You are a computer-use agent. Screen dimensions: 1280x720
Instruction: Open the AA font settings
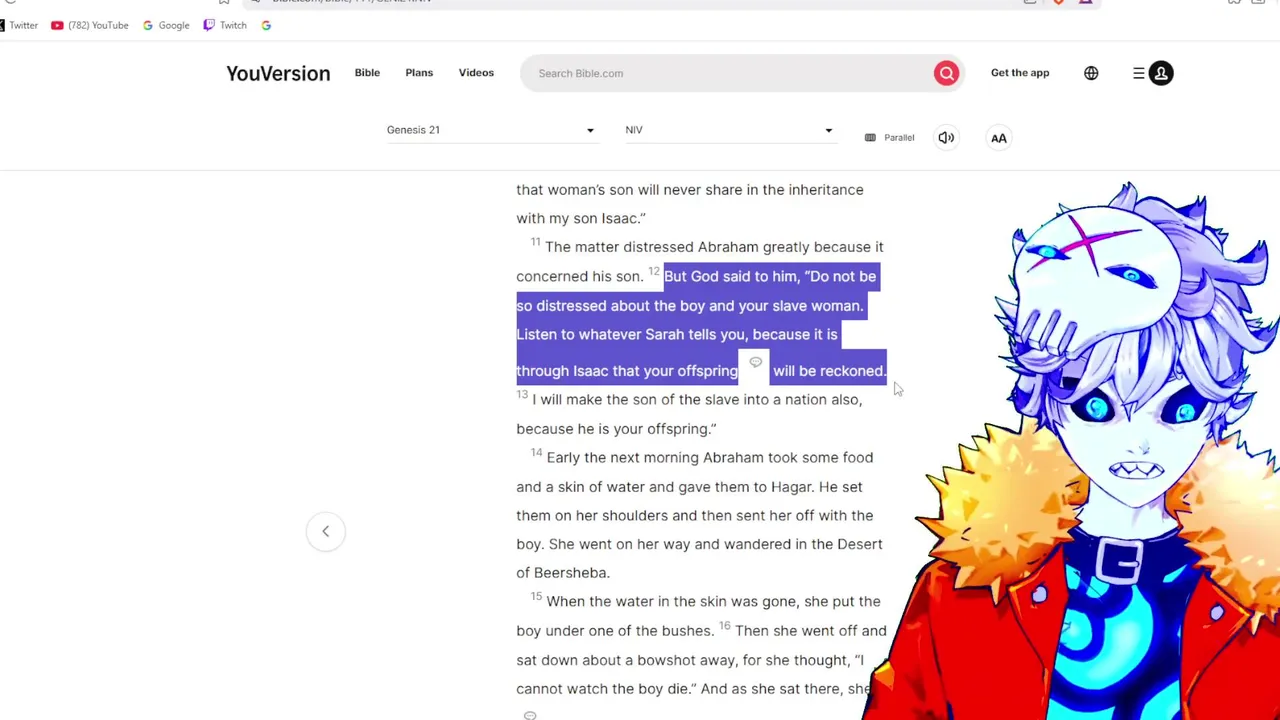click(998, 138)
